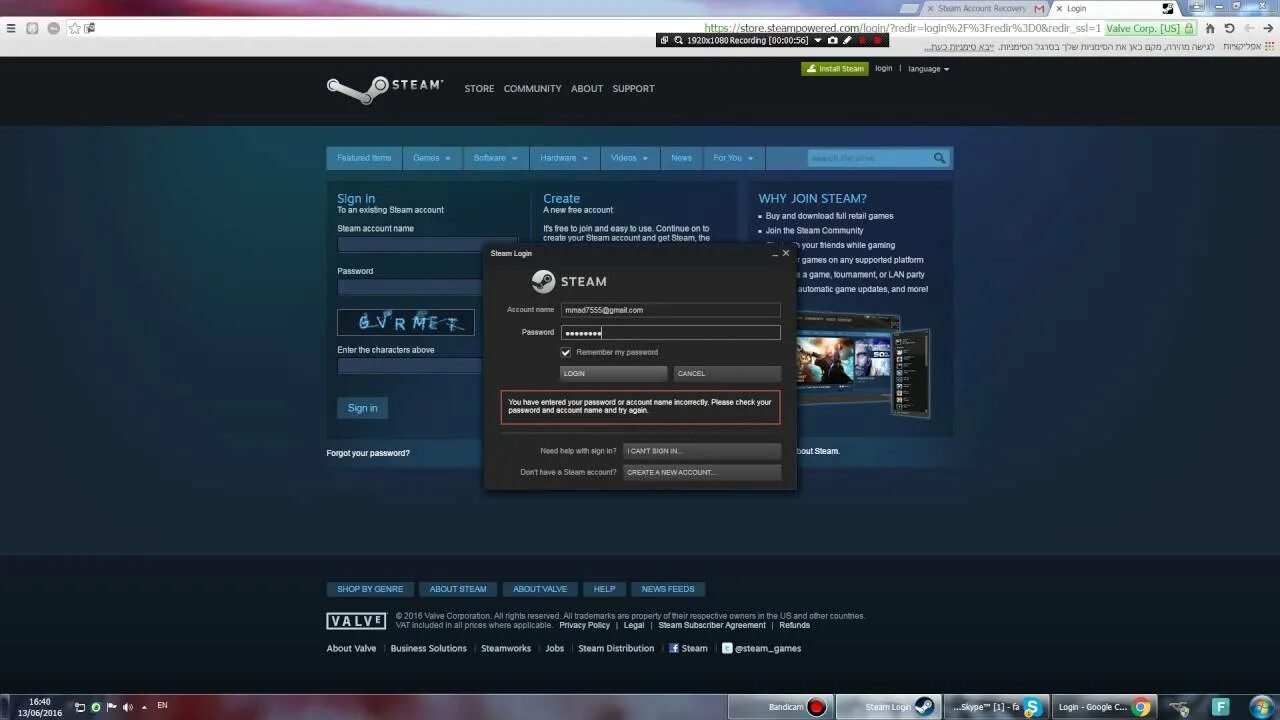Open the Featured Items tab
Screen dimensions: 1280x720
click(364, 158)
